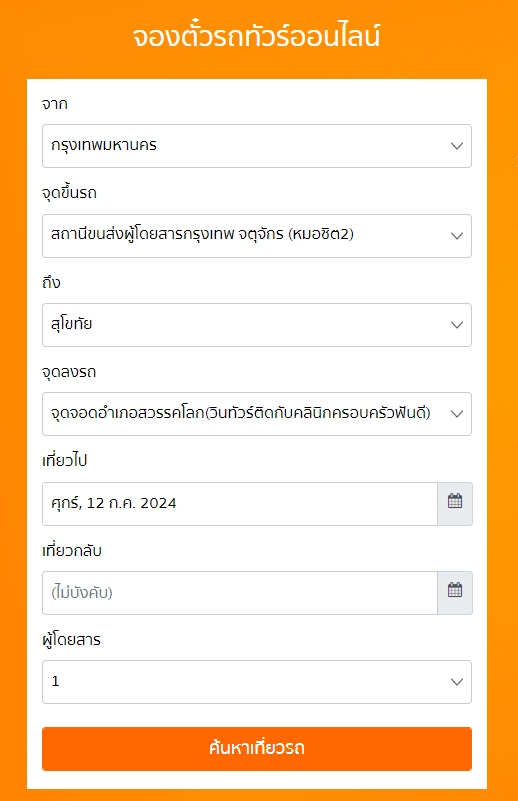518x801 pixels.
Task: Click the chevron arrow in กรุงเทพมหานคร dropdown
Action: point(457,146)
